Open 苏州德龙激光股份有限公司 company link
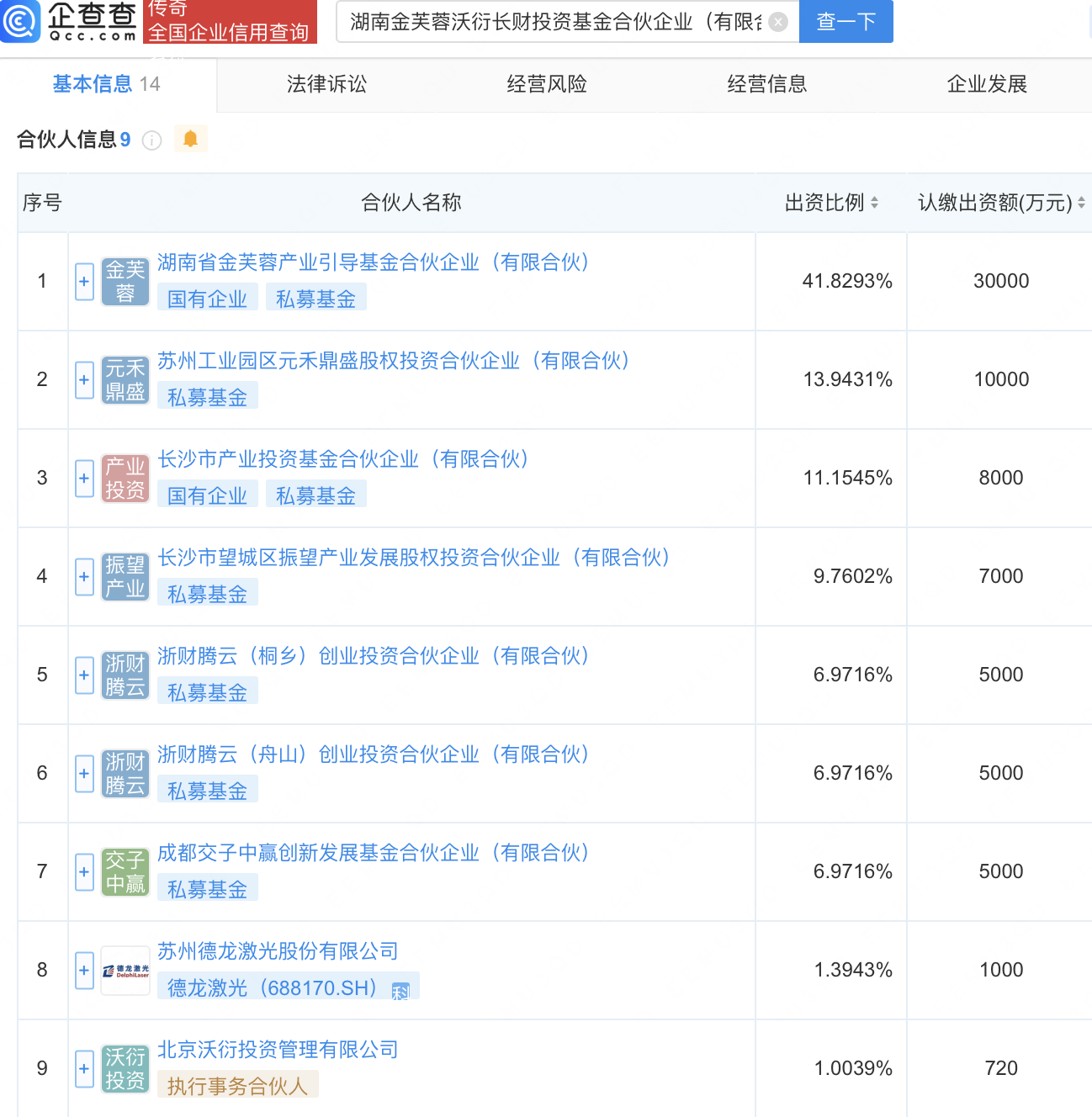The image size is (1092, 1117). click(278, 951)
